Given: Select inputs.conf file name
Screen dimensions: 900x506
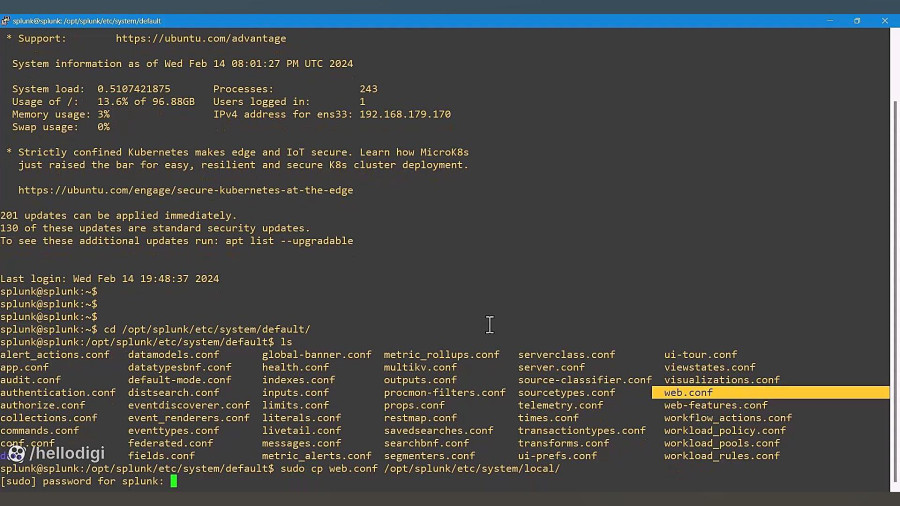Looking at the screenshot, I should [296, 392].
